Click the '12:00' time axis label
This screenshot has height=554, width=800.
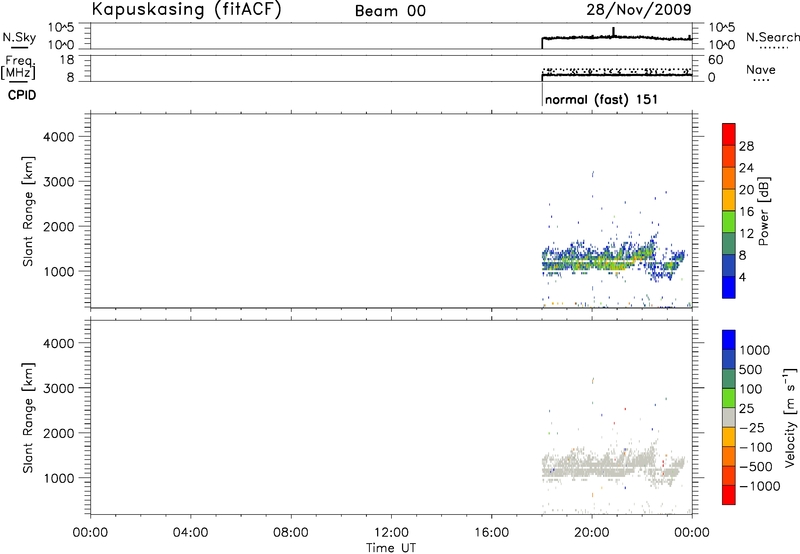coord(391,533)
